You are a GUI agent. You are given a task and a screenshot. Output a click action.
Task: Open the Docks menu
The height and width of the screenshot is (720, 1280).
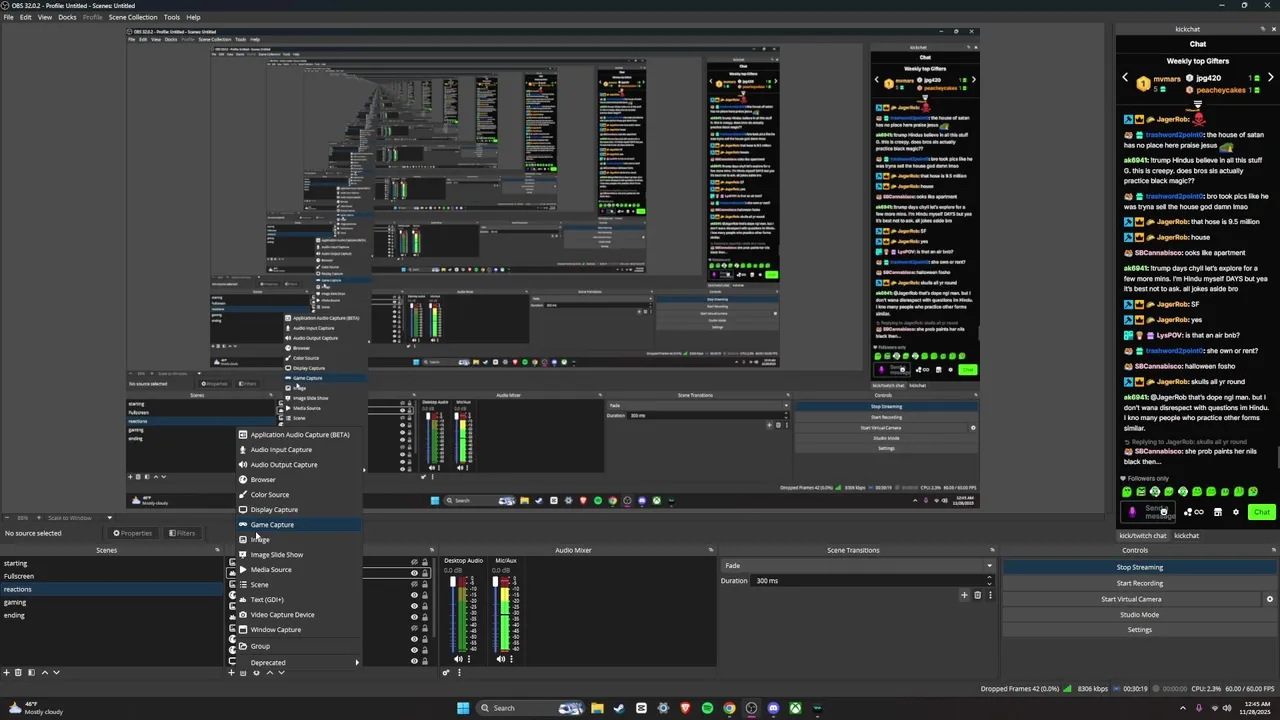[67, 17]
